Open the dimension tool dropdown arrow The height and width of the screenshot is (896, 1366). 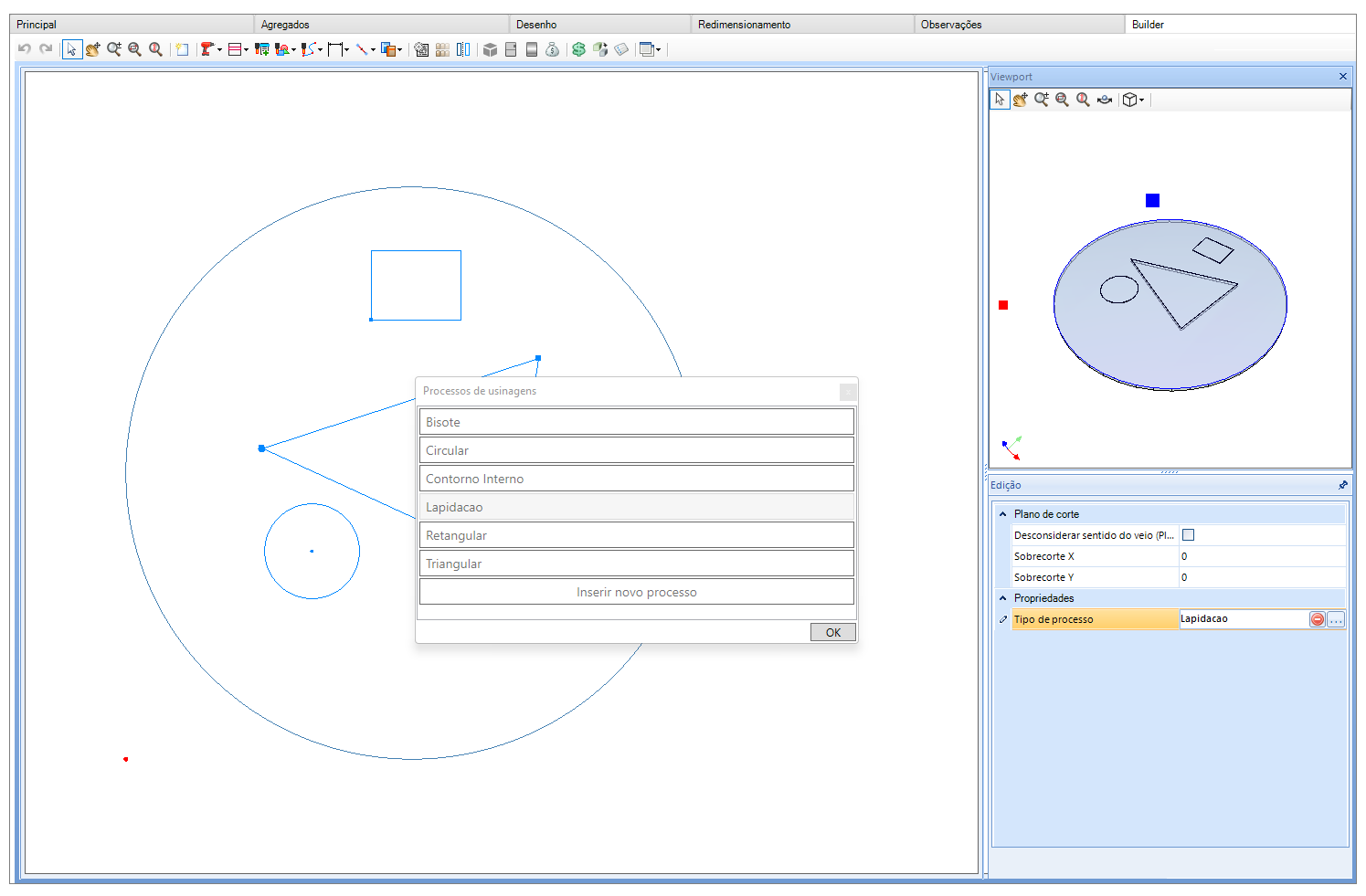[x=347, y=50]
